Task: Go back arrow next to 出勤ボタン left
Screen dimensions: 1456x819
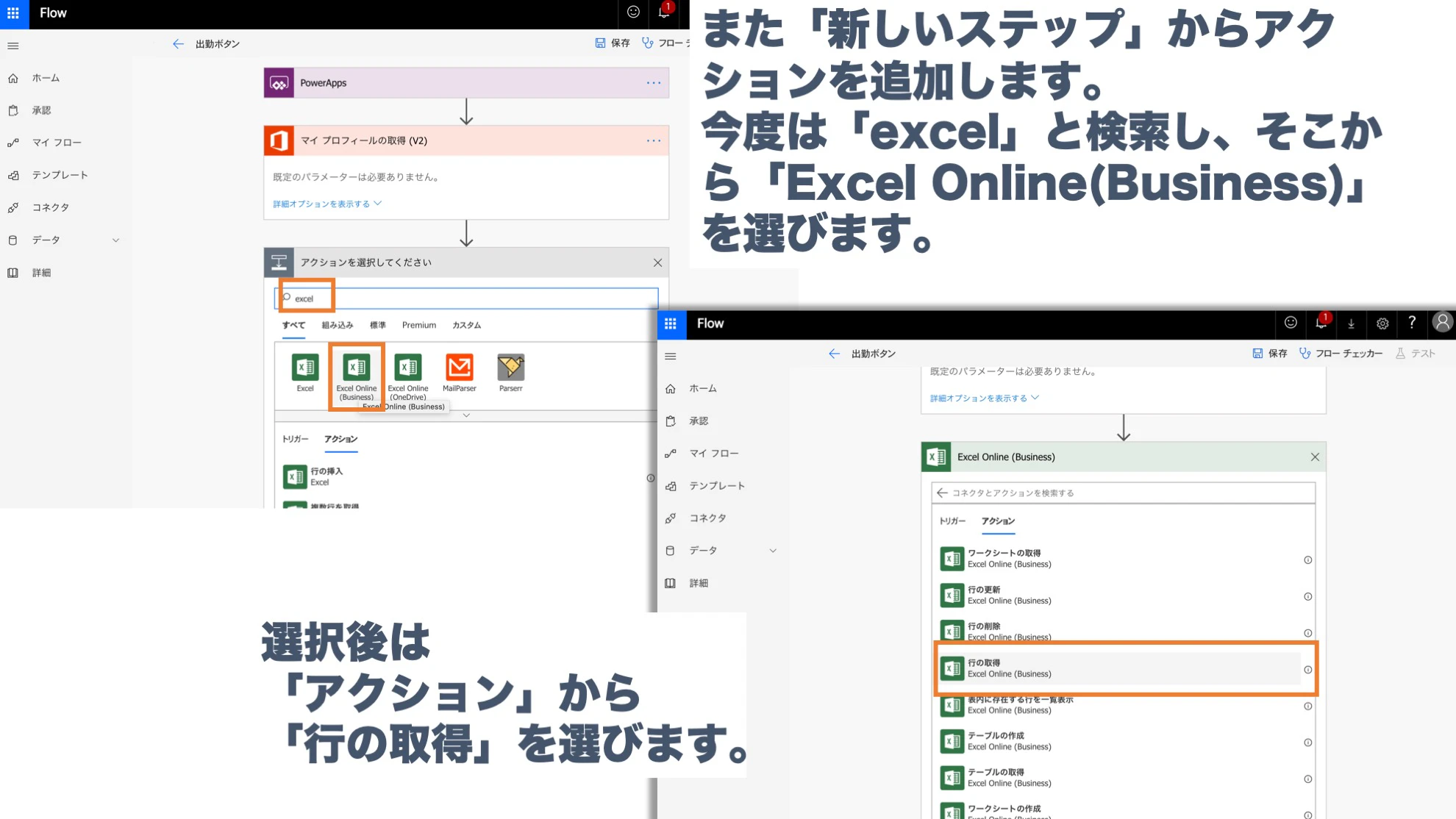Action: [178, 44]
